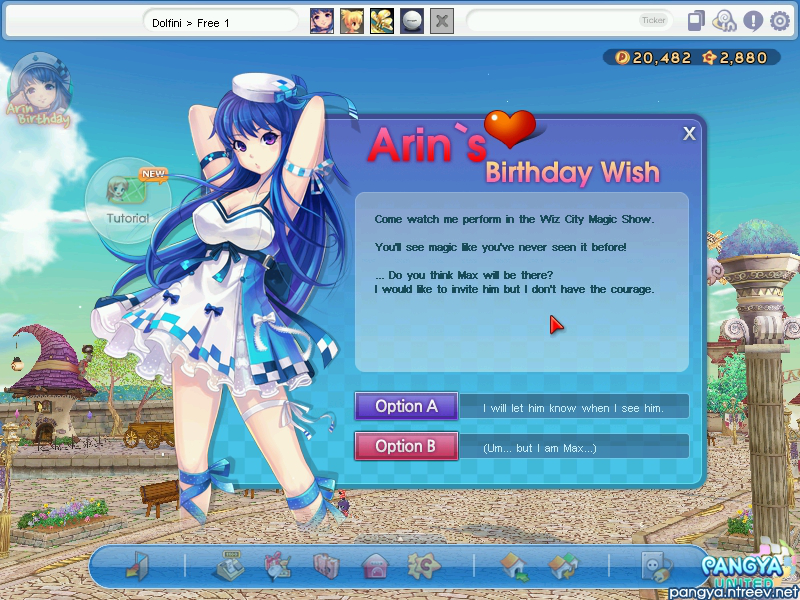800x600 pixels.
Task: Open the cash register shop icon
Action: coord(229,566)
